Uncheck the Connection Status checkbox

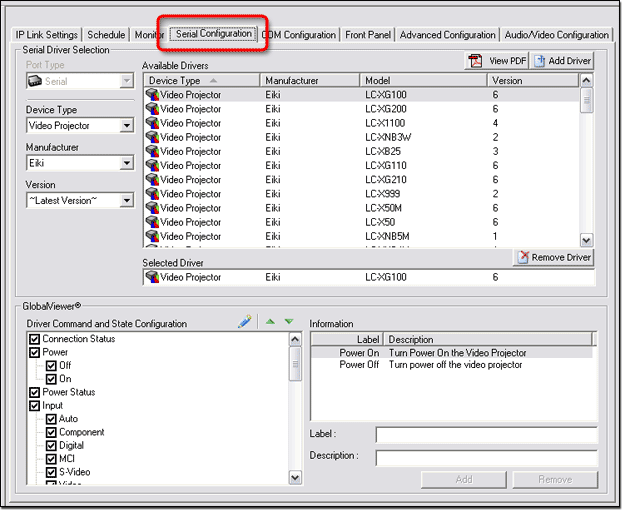click(35, 339)
